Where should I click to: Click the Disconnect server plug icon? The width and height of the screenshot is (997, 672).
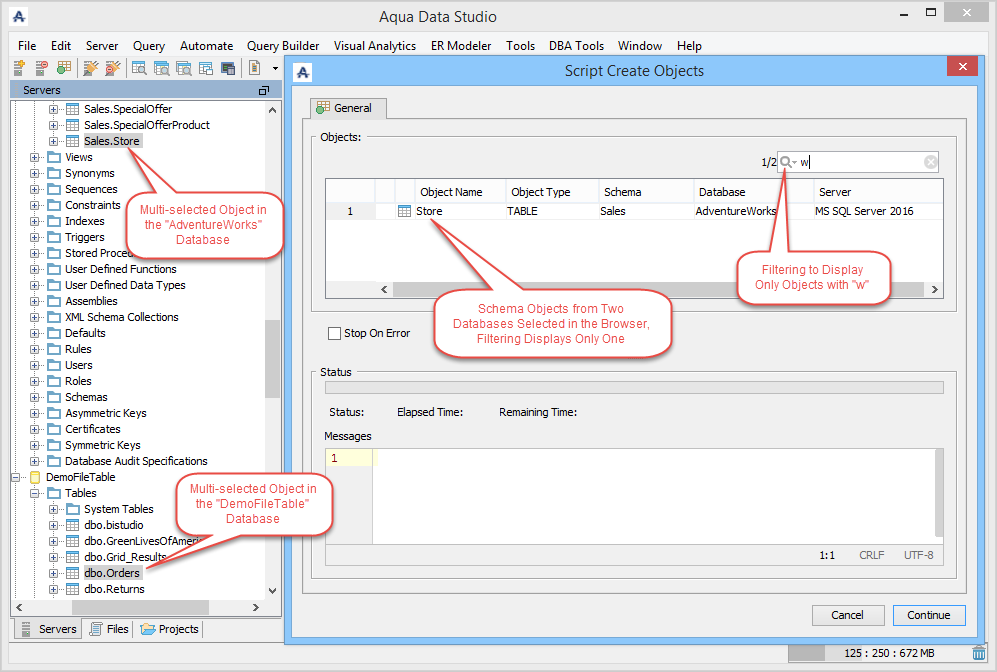click(112, 68)
